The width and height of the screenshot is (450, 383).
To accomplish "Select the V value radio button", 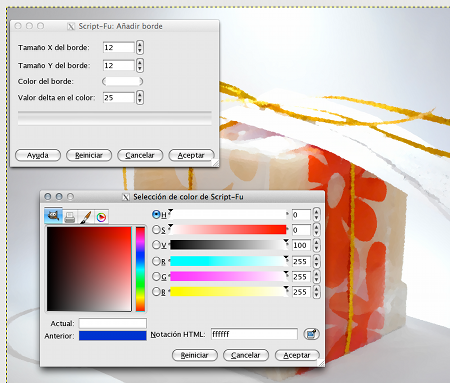I will tap(156, 245).
